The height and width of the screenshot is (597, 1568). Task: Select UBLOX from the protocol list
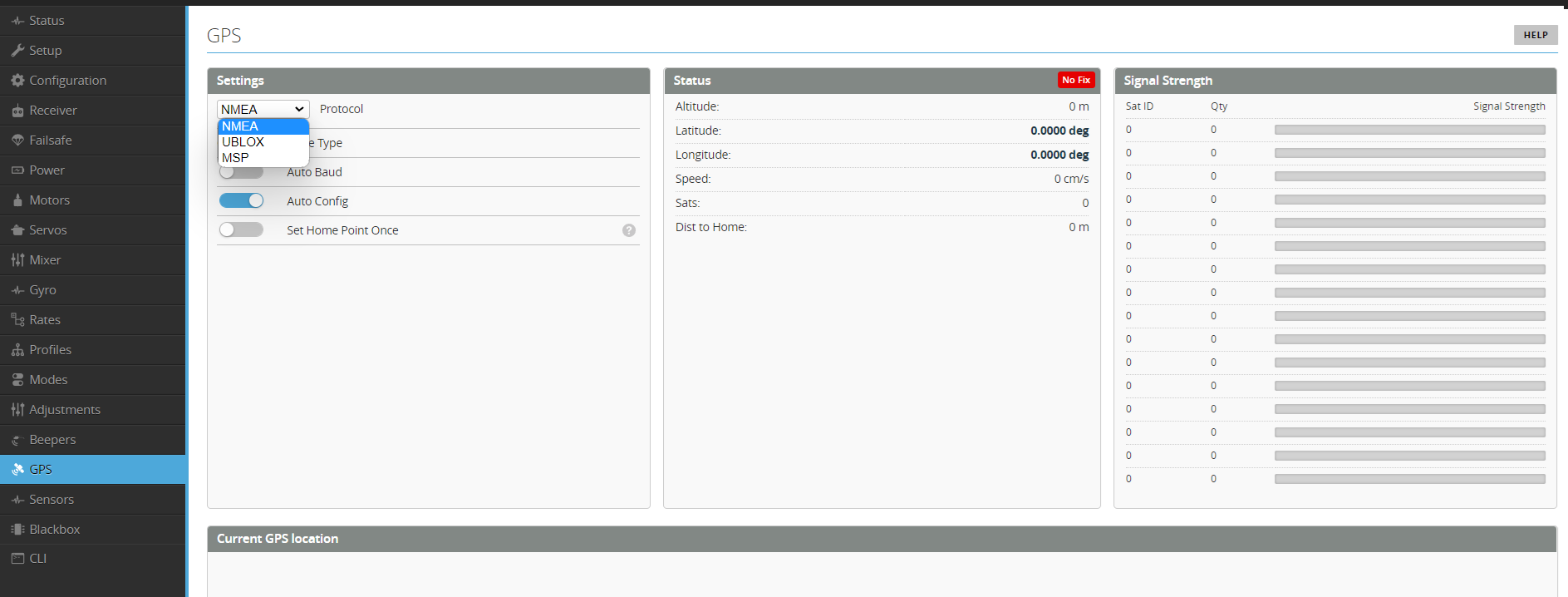pos(243,142)
